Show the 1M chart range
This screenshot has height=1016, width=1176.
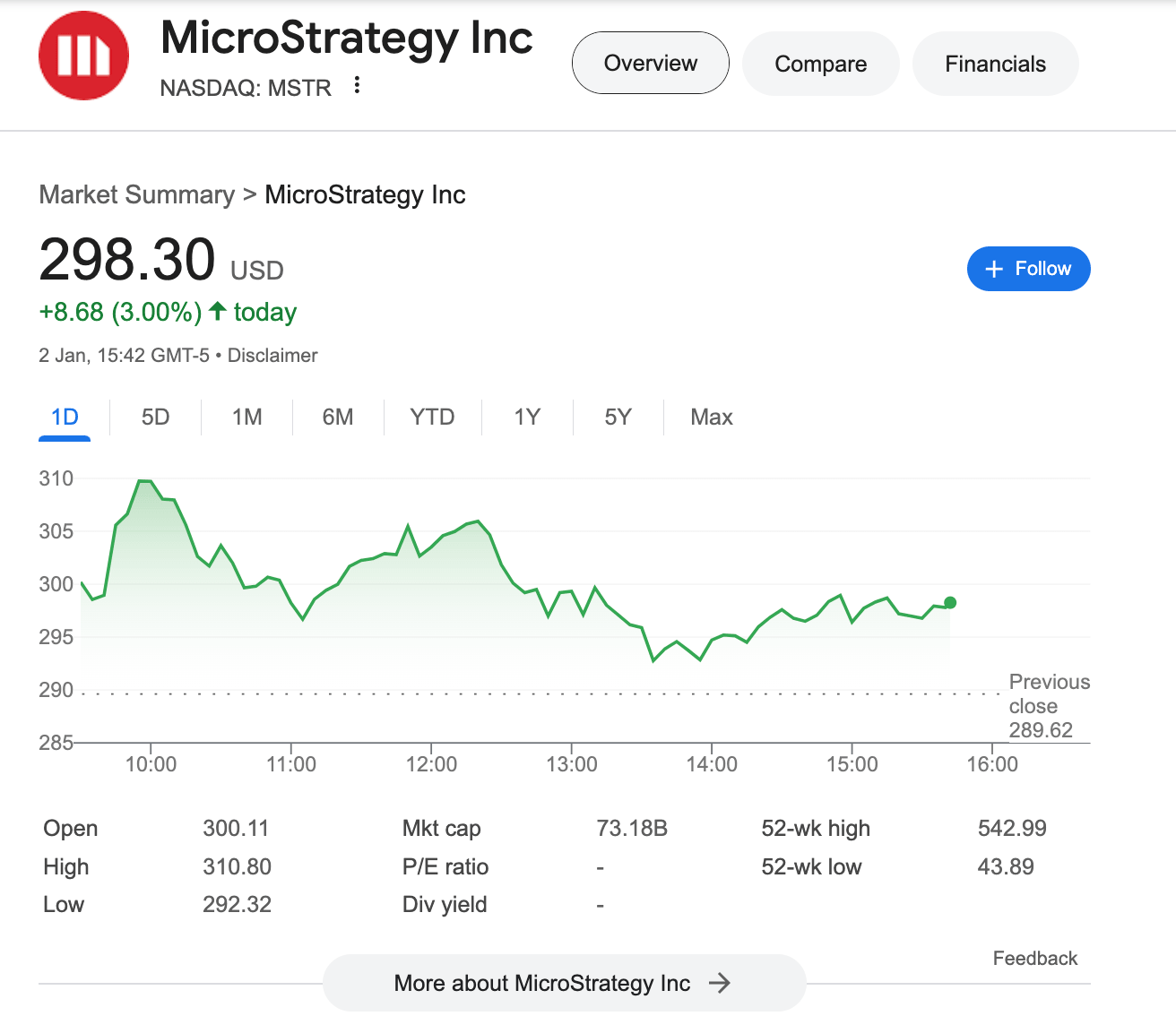point(246,418)
